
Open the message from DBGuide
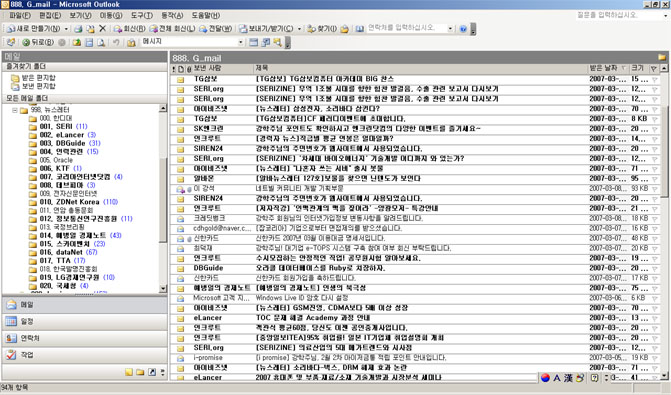415,268
